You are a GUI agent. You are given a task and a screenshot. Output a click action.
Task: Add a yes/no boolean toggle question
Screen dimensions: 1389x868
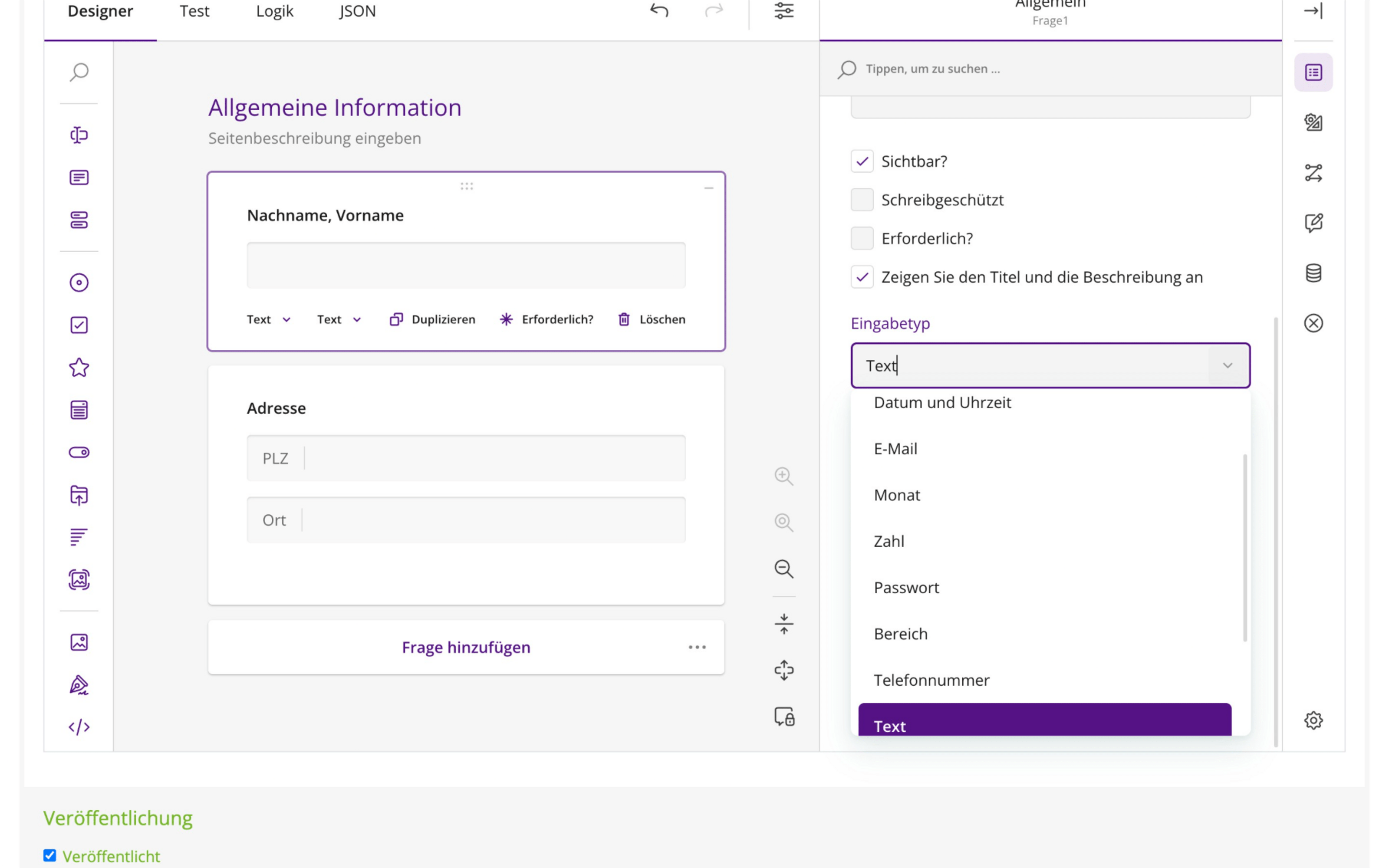tap(79, 452)
